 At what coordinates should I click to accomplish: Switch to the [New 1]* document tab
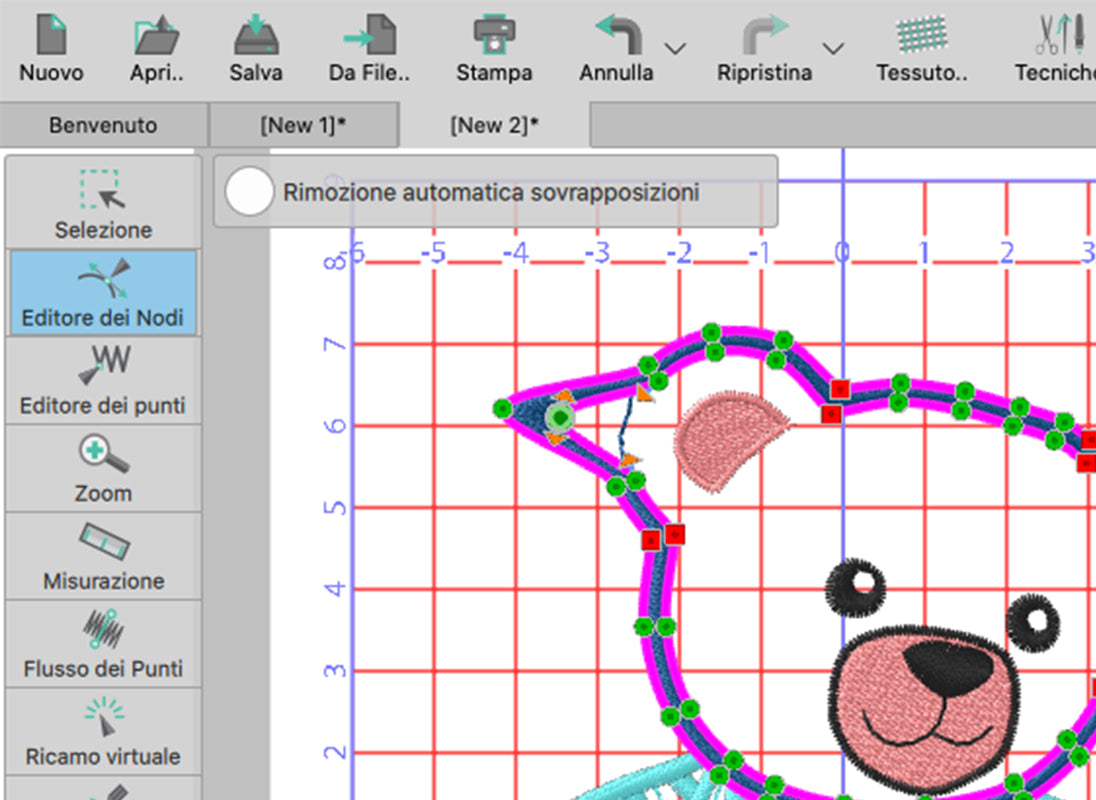click(x=302, y=126)
